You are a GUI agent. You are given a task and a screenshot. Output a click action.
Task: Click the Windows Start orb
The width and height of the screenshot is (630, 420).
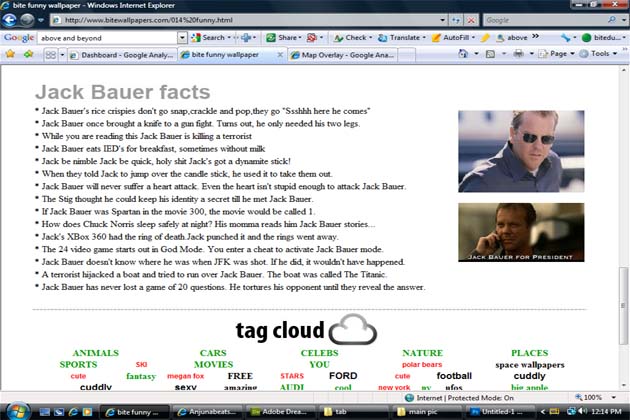(x=12, y=410)
